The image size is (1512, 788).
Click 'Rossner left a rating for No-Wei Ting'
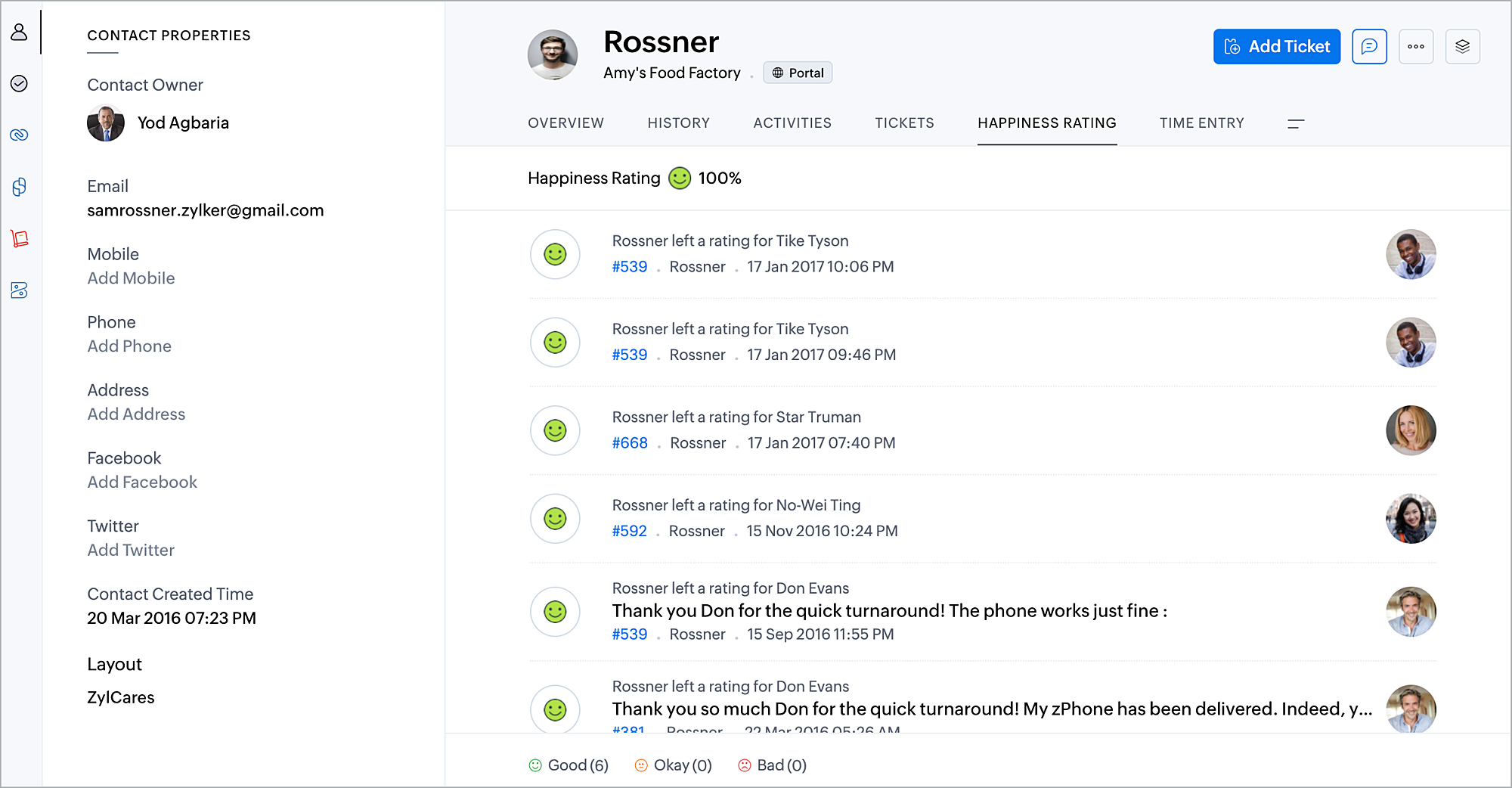[736, 505]
